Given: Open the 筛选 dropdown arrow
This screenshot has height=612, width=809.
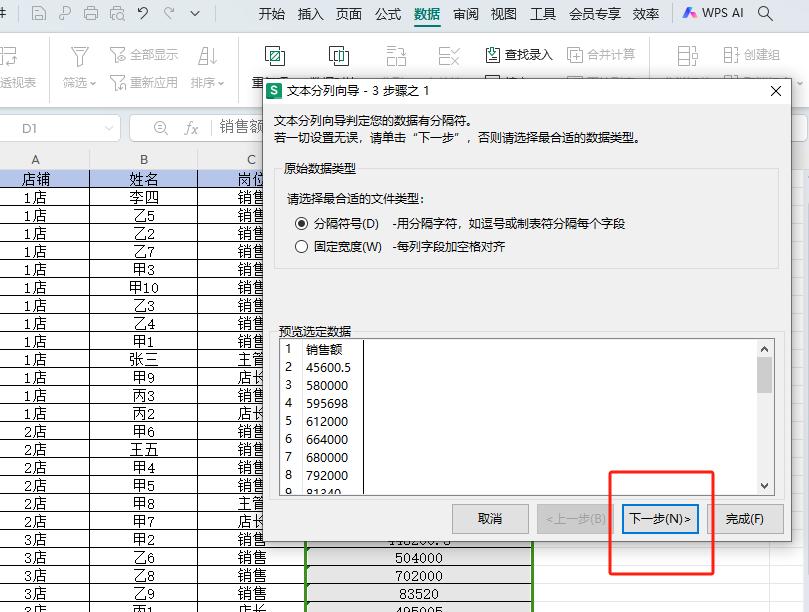Looking at the screenshot, I should tap(93, 83).
